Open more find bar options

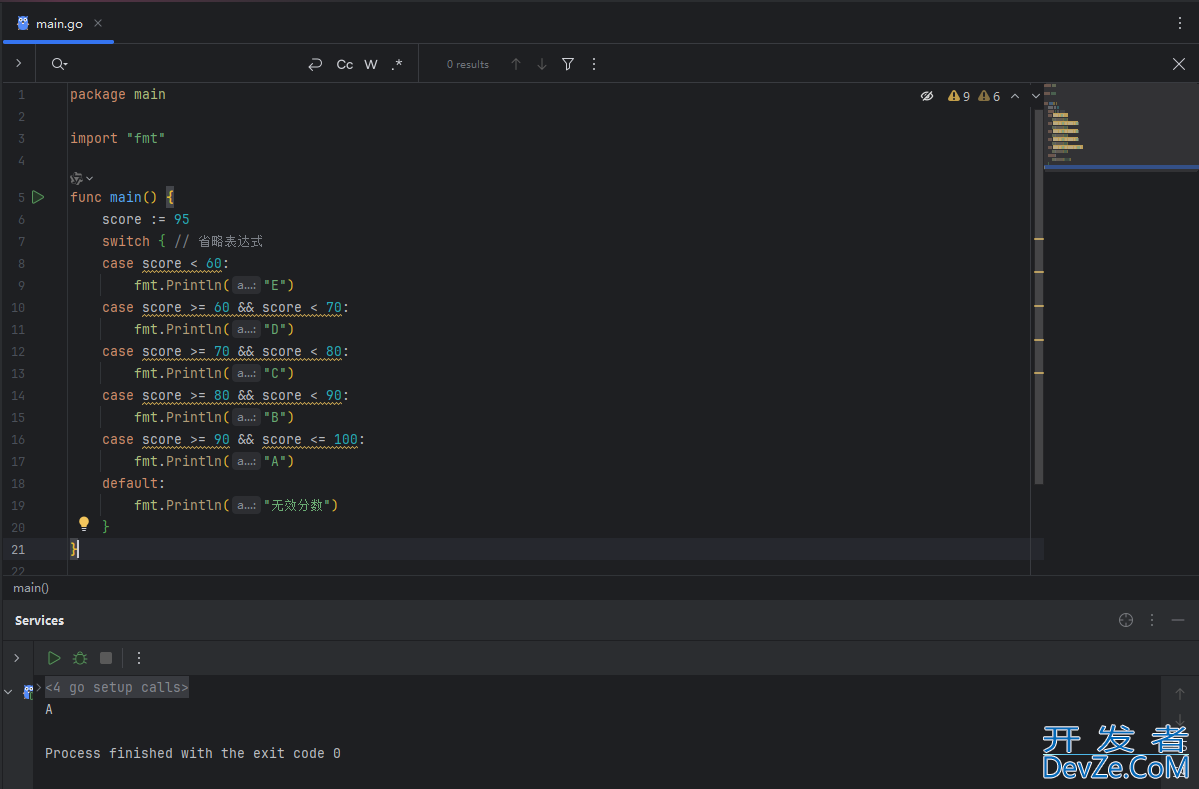[594, 64]
